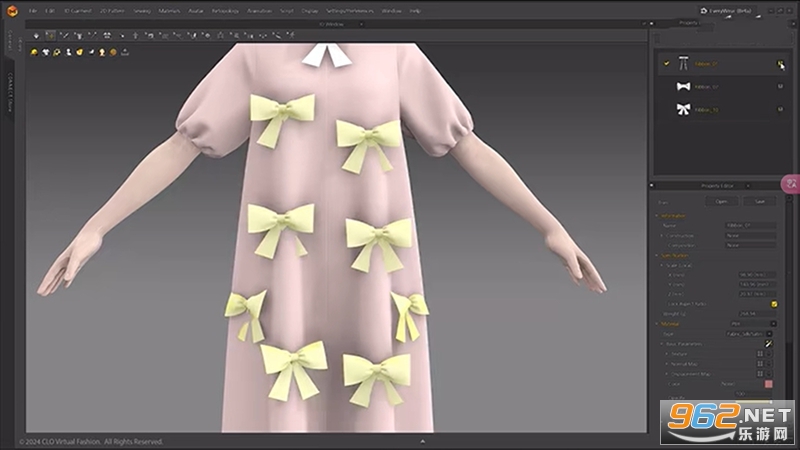
Task: Select the full bow thumbnail in the list
Action: click(683, 109)
